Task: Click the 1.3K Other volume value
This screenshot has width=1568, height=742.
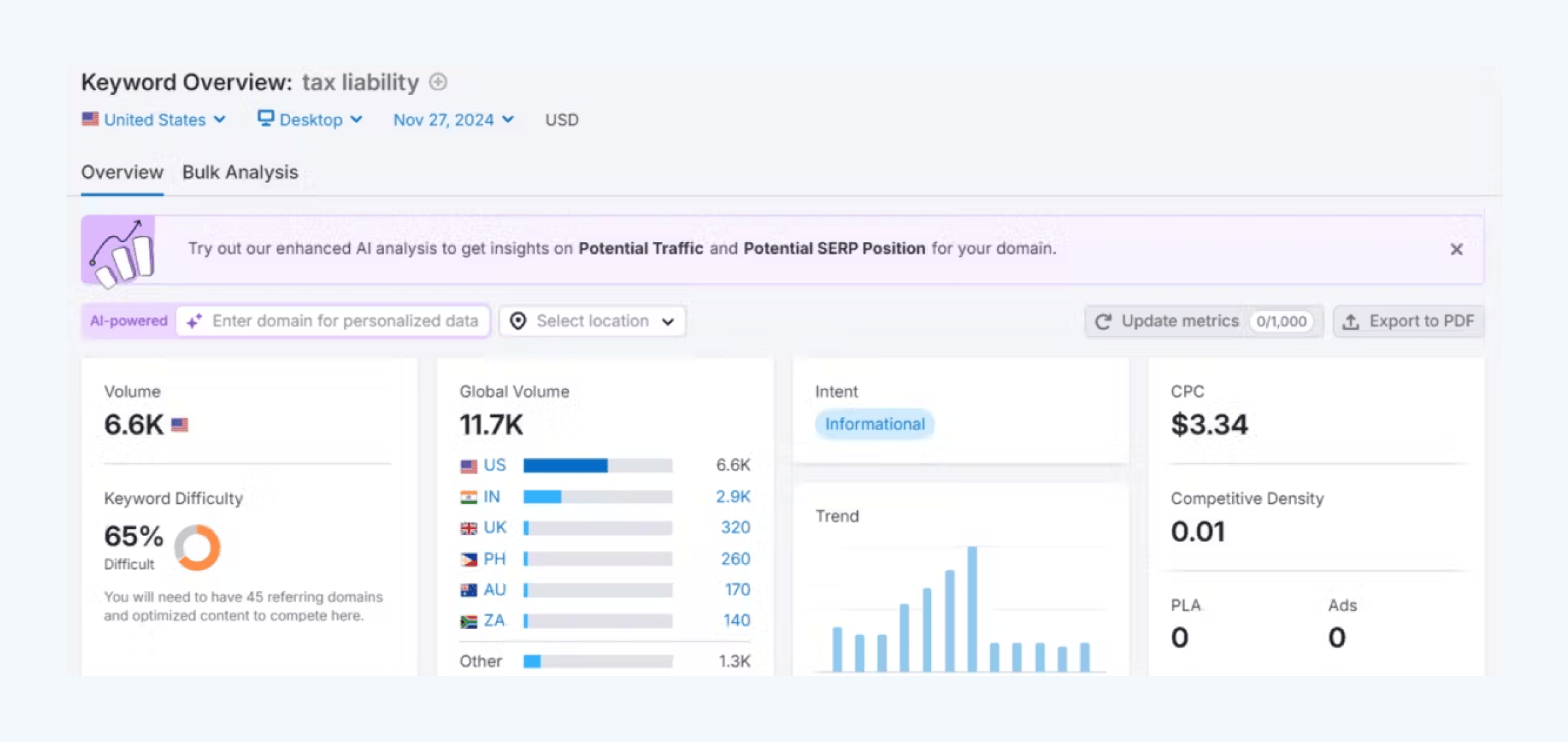Action: (x=734, y=662)
